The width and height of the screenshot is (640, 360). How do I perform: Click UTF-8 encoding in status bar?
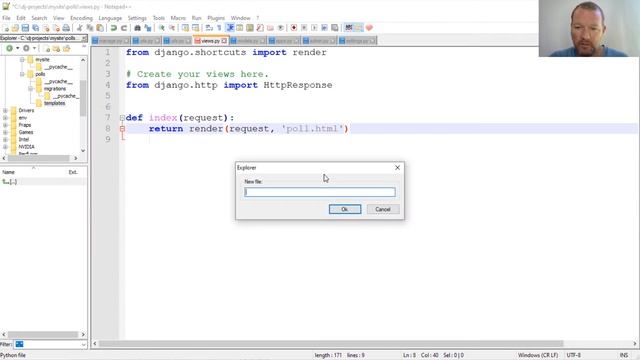tap(573, 355)
